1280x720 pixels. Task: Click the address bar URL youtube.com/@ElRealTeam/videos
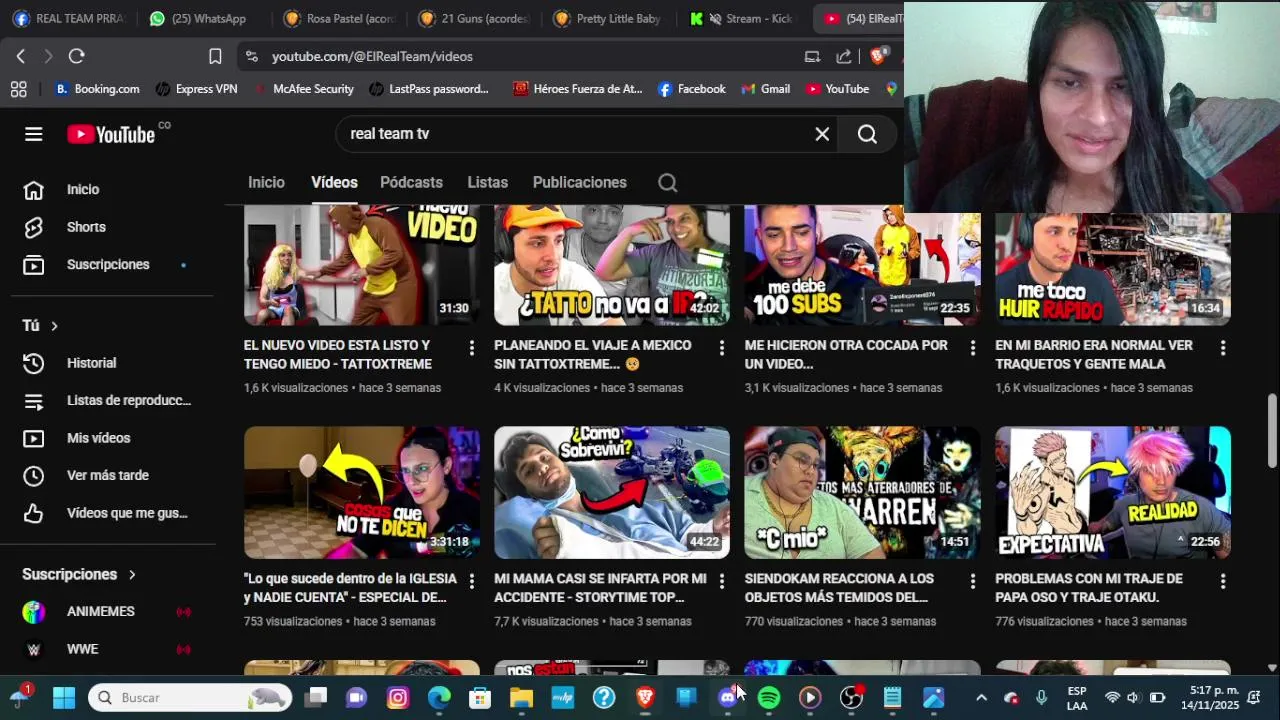[x=372, y=57]
